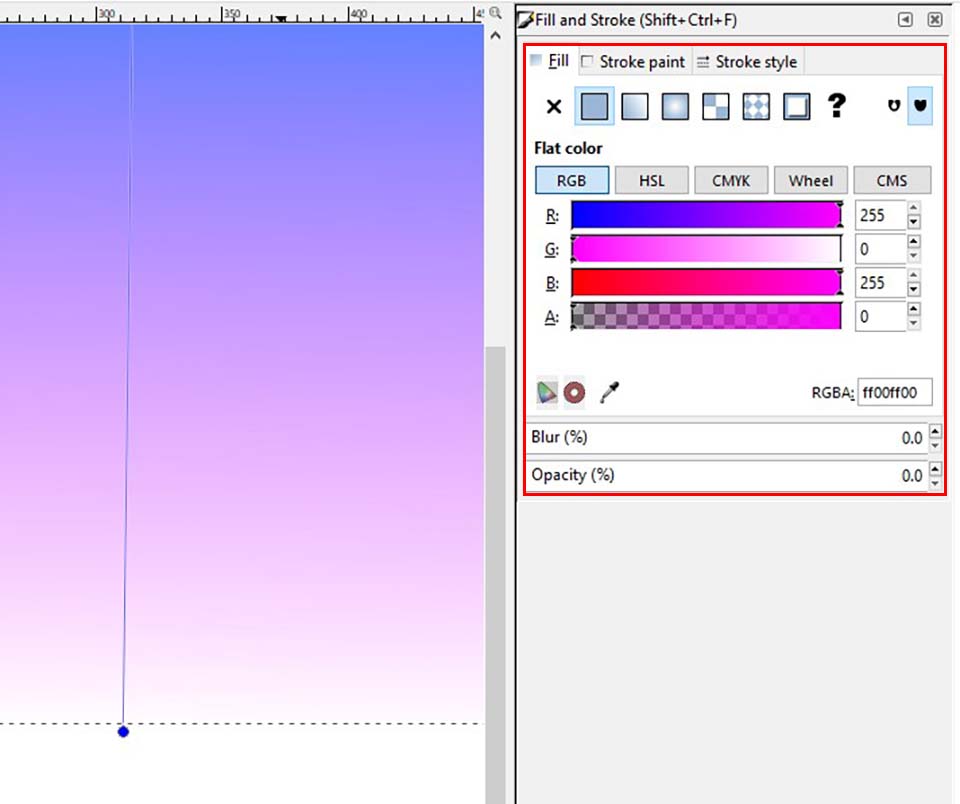This screenshot has height=804, width=960.
Task: Switch to the HSL color mode
Action: 651,180
